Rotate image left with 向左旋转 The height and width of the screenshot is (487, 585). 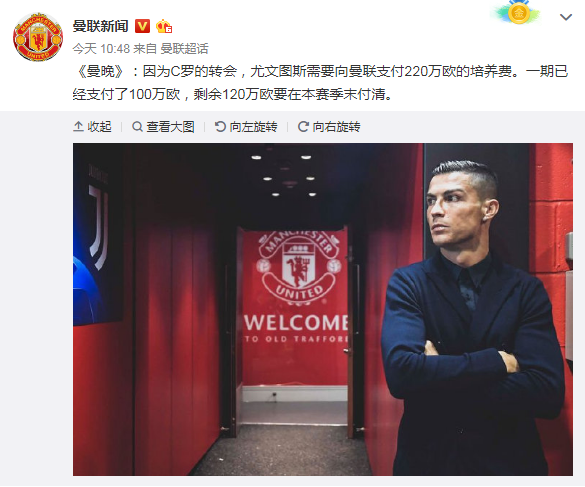246,127
